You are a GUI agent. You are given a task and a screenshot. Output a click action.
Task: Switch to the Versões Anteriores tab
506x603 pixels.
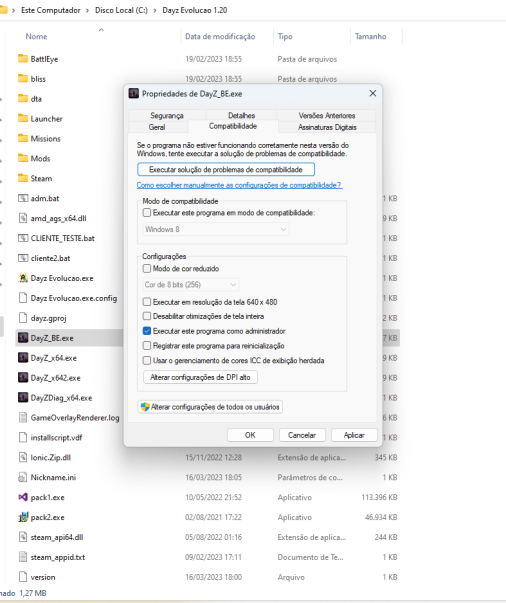[x=327, y=115]
